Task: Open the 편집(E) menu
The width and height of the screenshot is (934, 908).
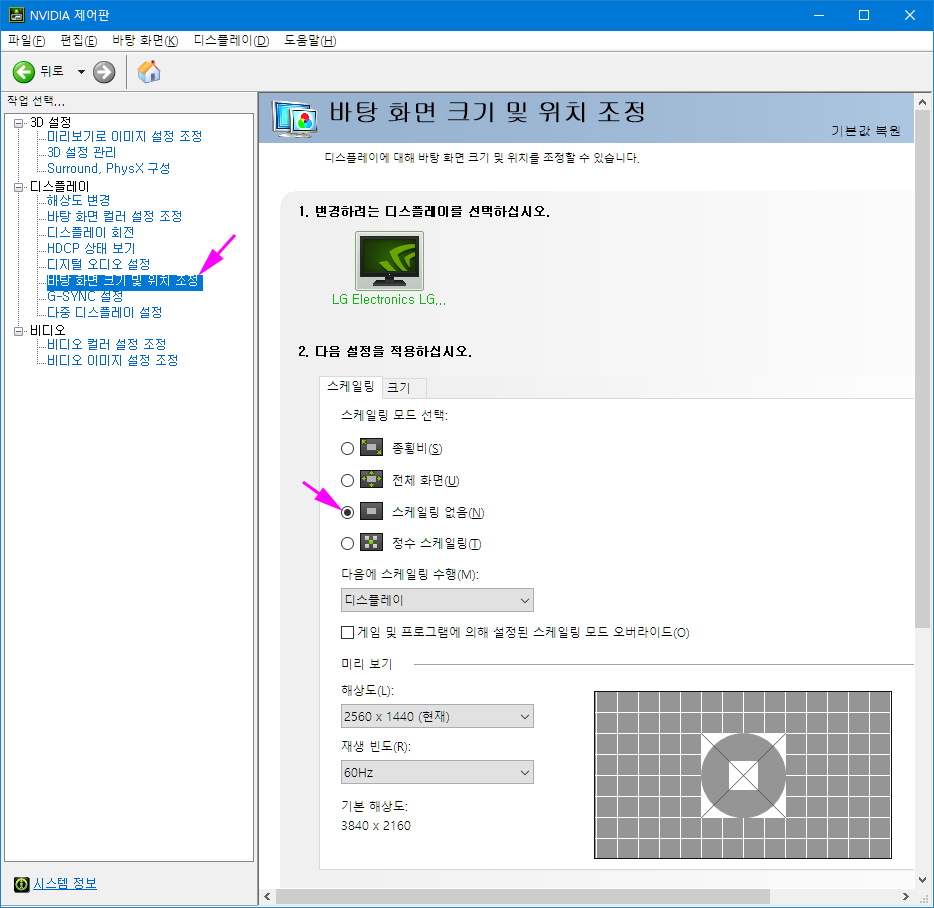Action: point(79,41)
